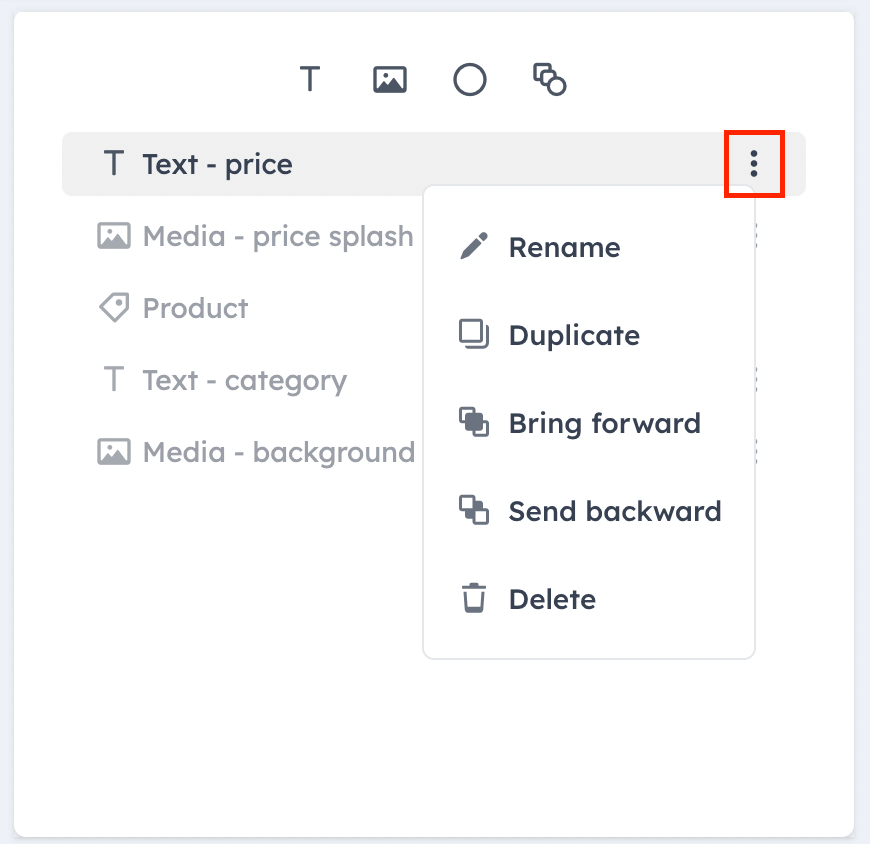Image resolution: width=870 pixels, height=844 pixels.
Task: Select the Product layer
Action: pos(173,308)
